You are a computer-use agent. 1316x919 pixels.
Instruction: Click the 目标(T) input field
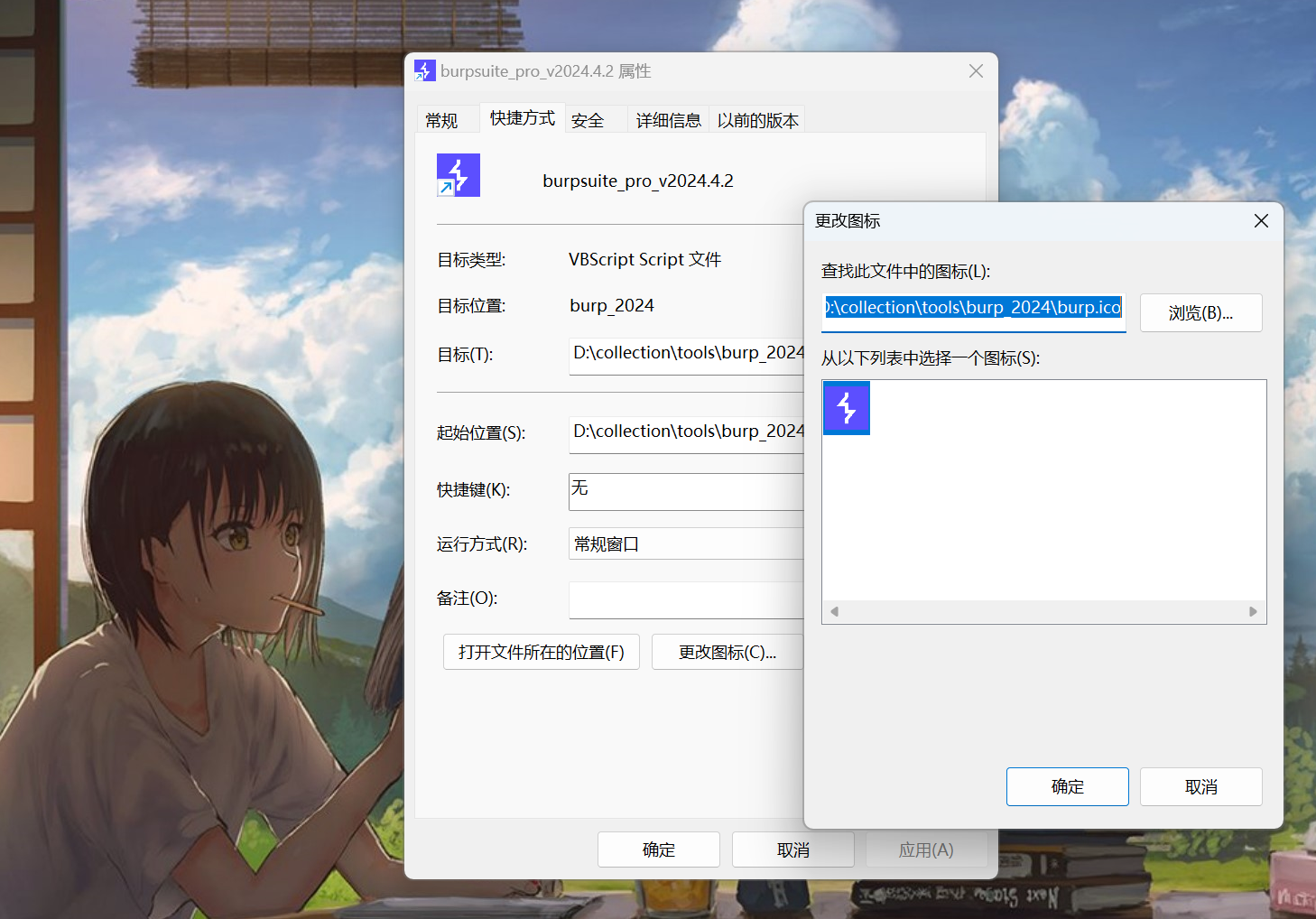click(686, 356)
